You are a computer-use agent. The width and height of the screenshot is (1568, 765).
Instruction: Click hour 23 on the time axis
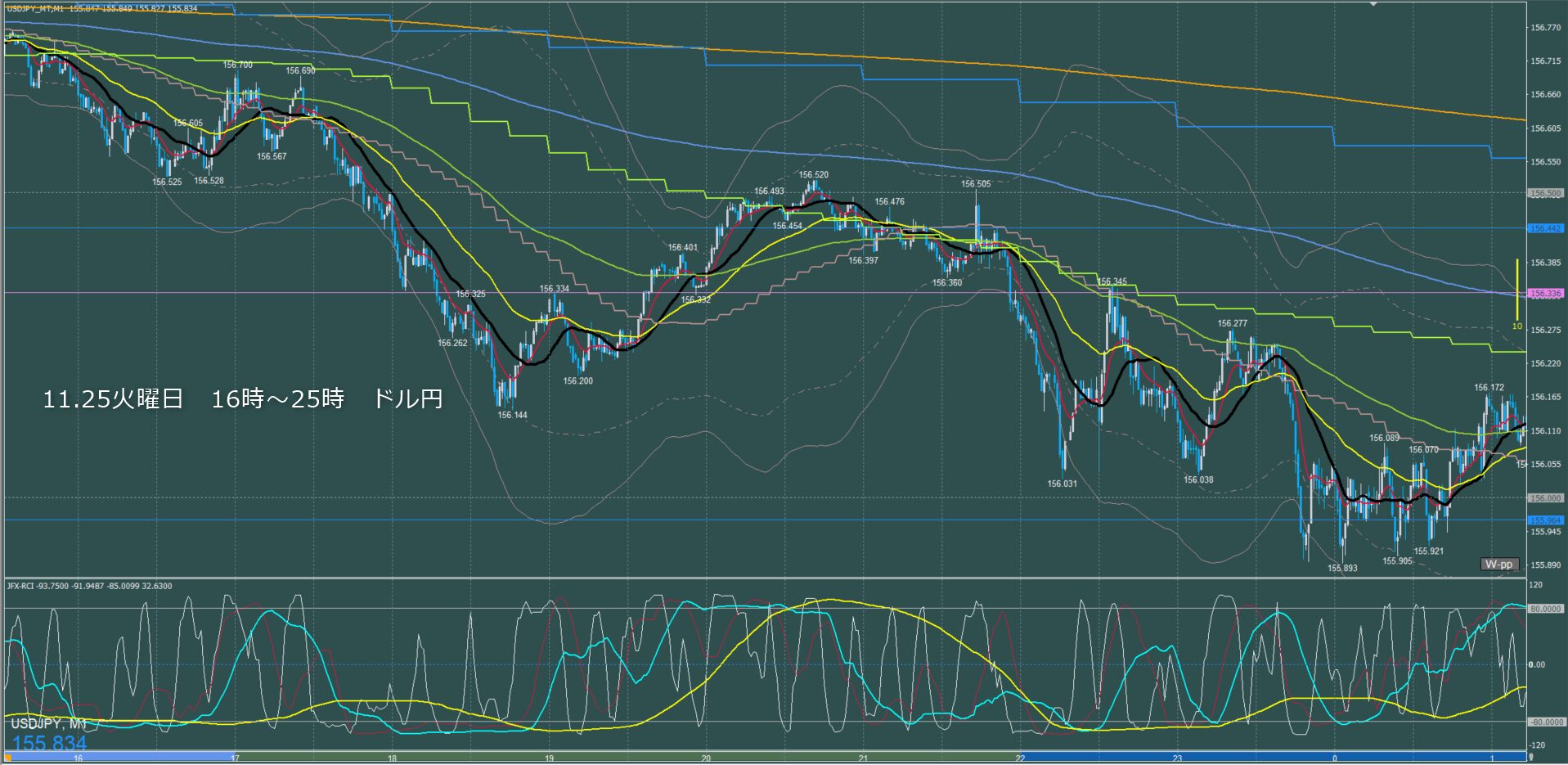pos(1177,758)
